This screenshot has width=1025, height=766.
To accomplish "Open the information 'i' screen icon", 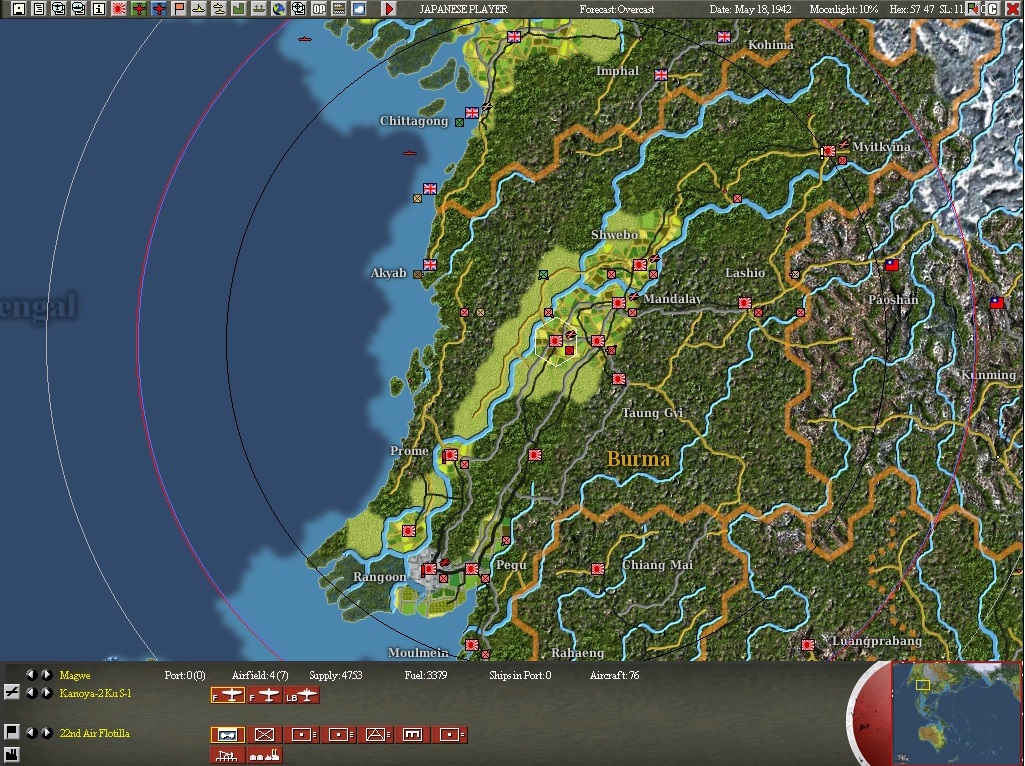I will coord(99,8).
